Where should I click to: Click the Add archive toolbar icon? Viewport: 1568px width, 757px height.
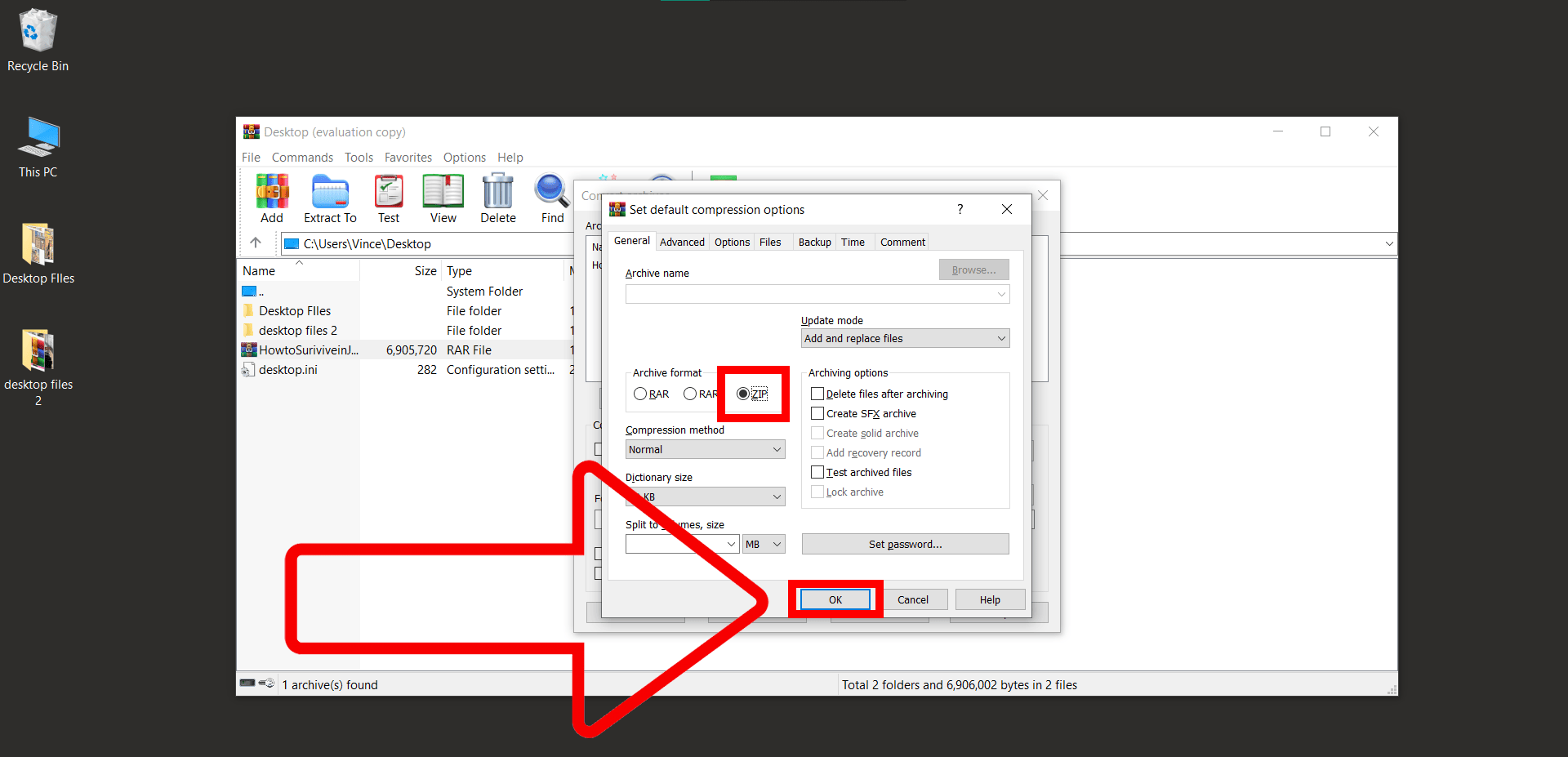(x=272, y=198)
